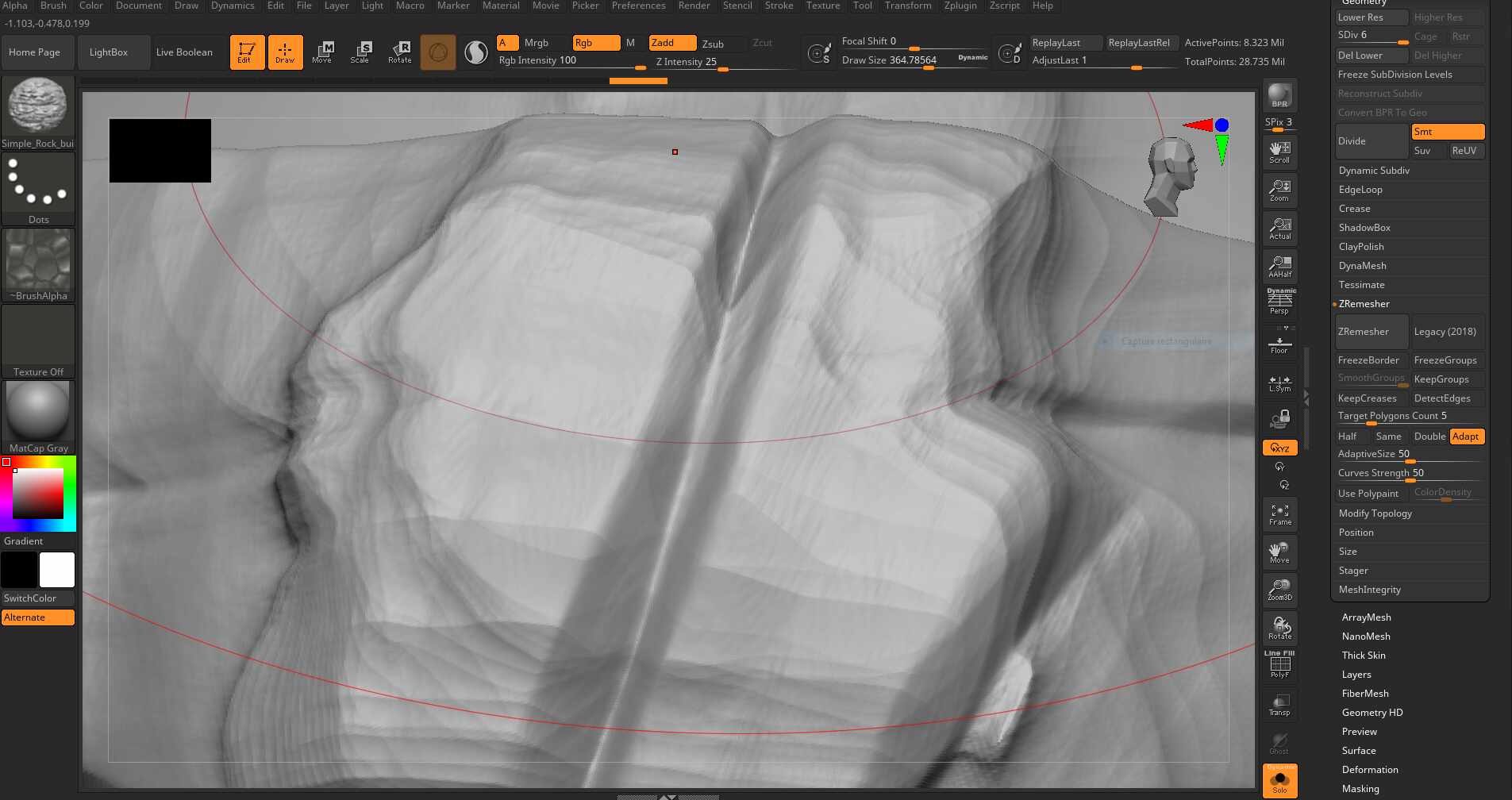The height and width of the screenshot is (800, 1512).
Task: Open the Zplugin menu
Action: pyautogui.click(x=960, y=6)
